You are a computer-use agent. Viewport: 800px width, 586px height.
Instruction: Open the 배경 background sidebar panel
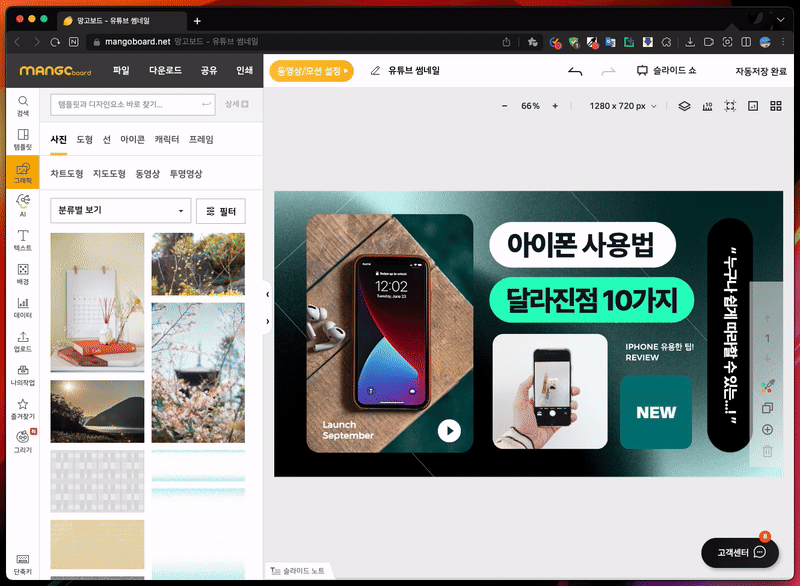(23, 274)
